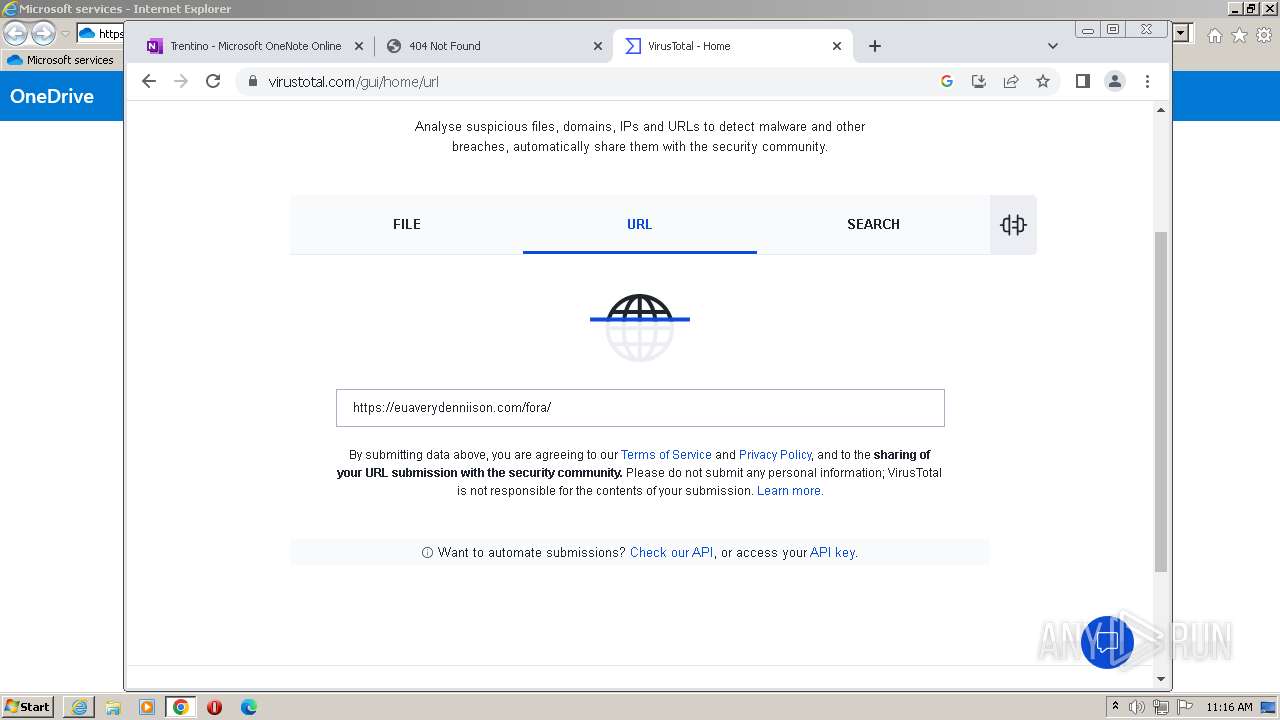This screenshot has width=1280, height=720.
Task: Close the VirusTotal - Home tab
Action: click(837, 46)
